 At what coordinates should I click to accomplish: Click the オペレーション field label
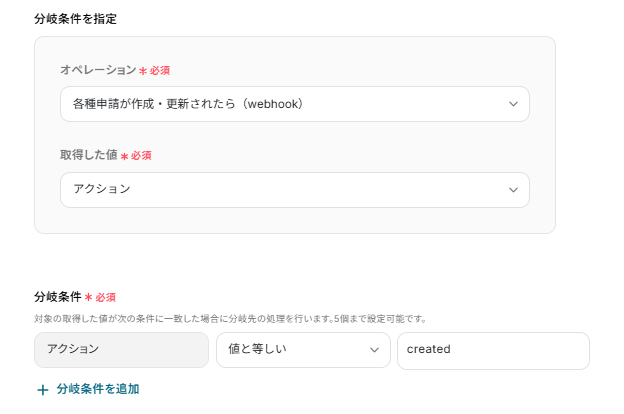point(97,70)
